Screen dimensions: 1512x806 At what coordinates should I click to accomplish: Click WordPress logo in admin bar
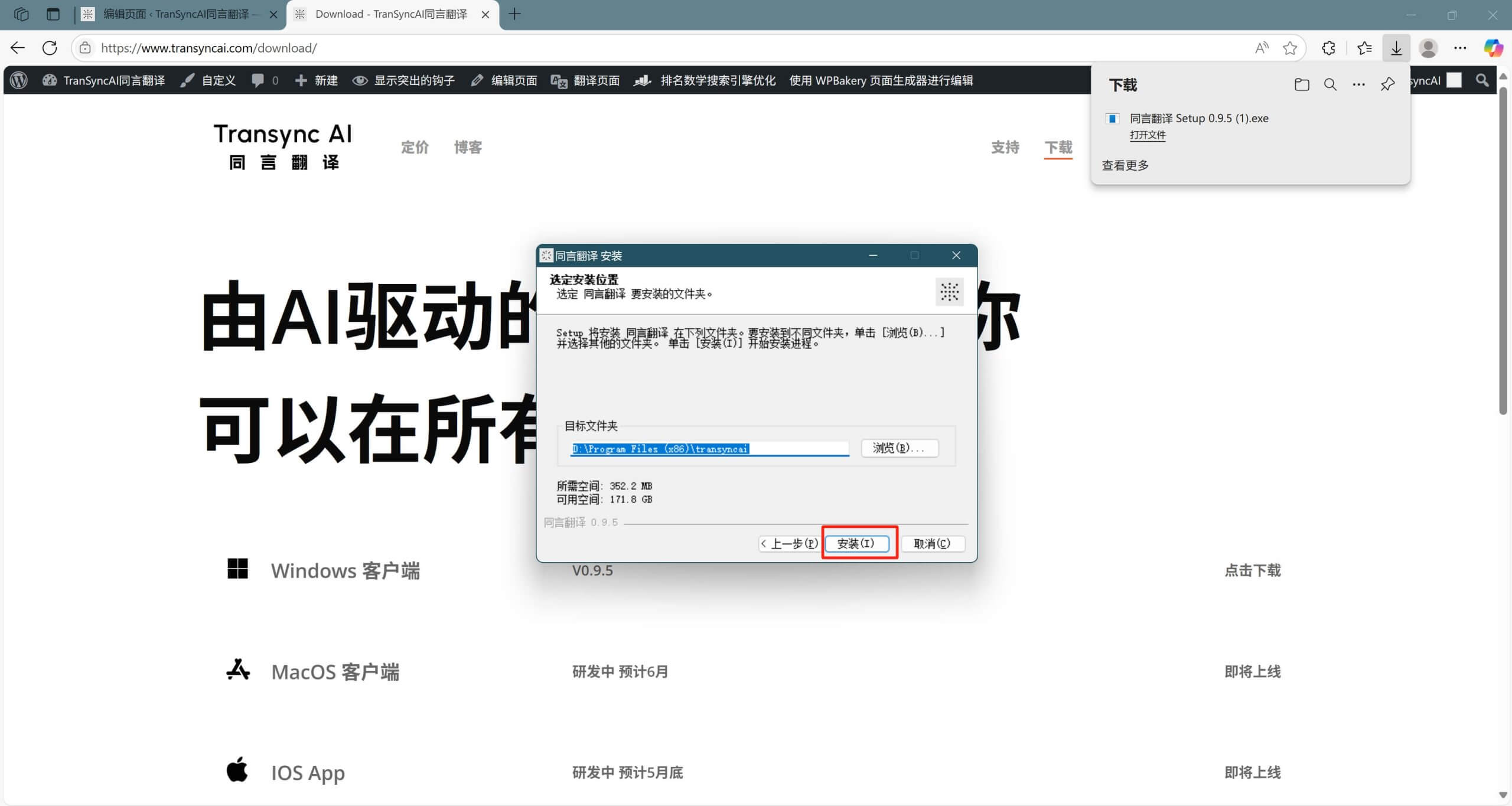(19, 80)
